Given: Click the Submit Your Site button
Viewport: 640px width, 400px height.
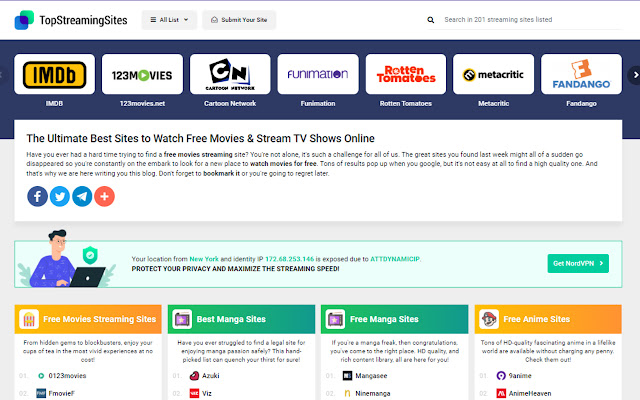Looking at the screenshot, I should 239,20.
